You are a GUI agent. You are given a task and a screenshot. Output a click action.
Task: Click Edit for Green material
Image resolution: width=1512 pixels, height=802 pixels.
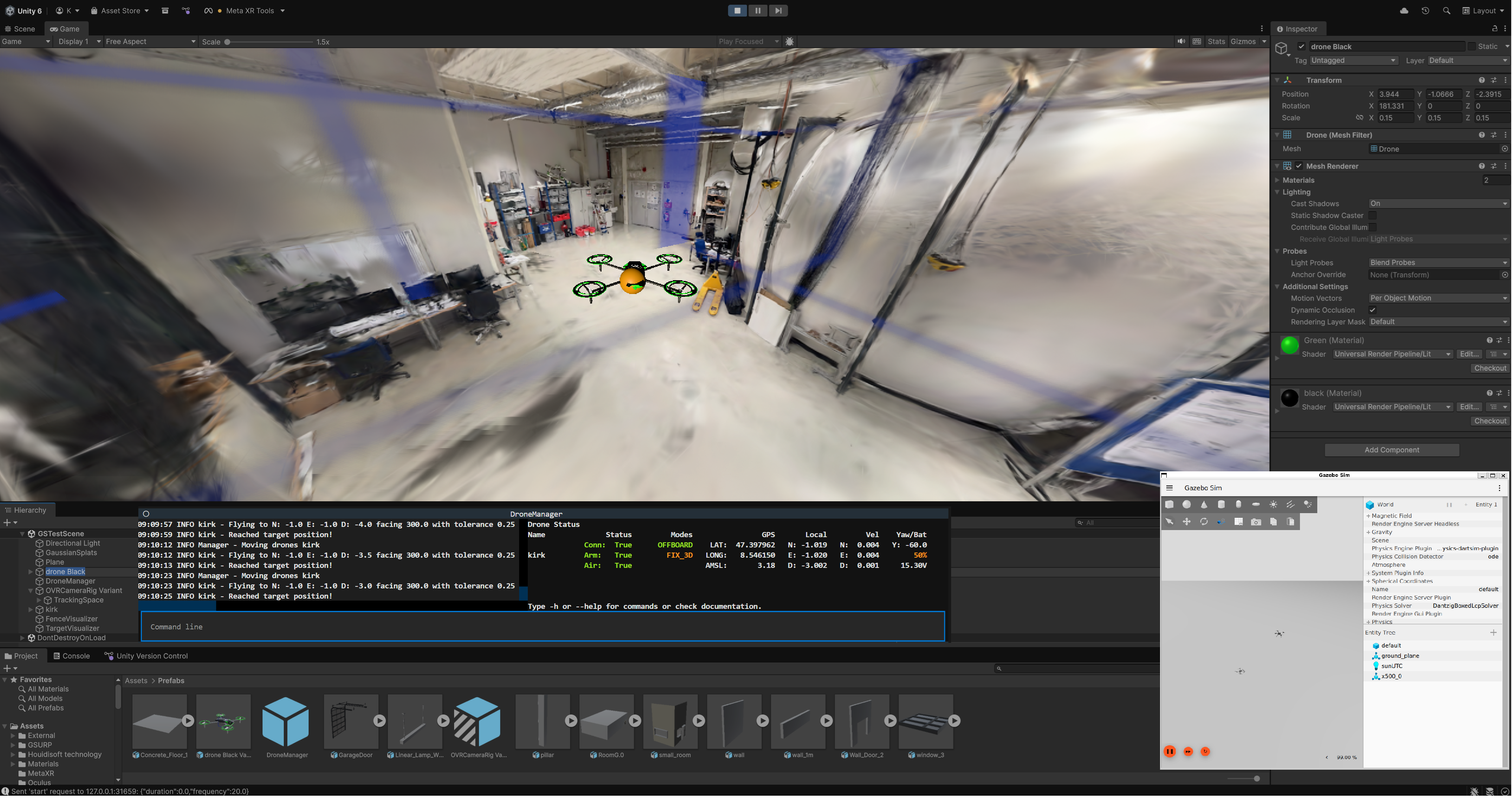click(x=1469, y=354)
